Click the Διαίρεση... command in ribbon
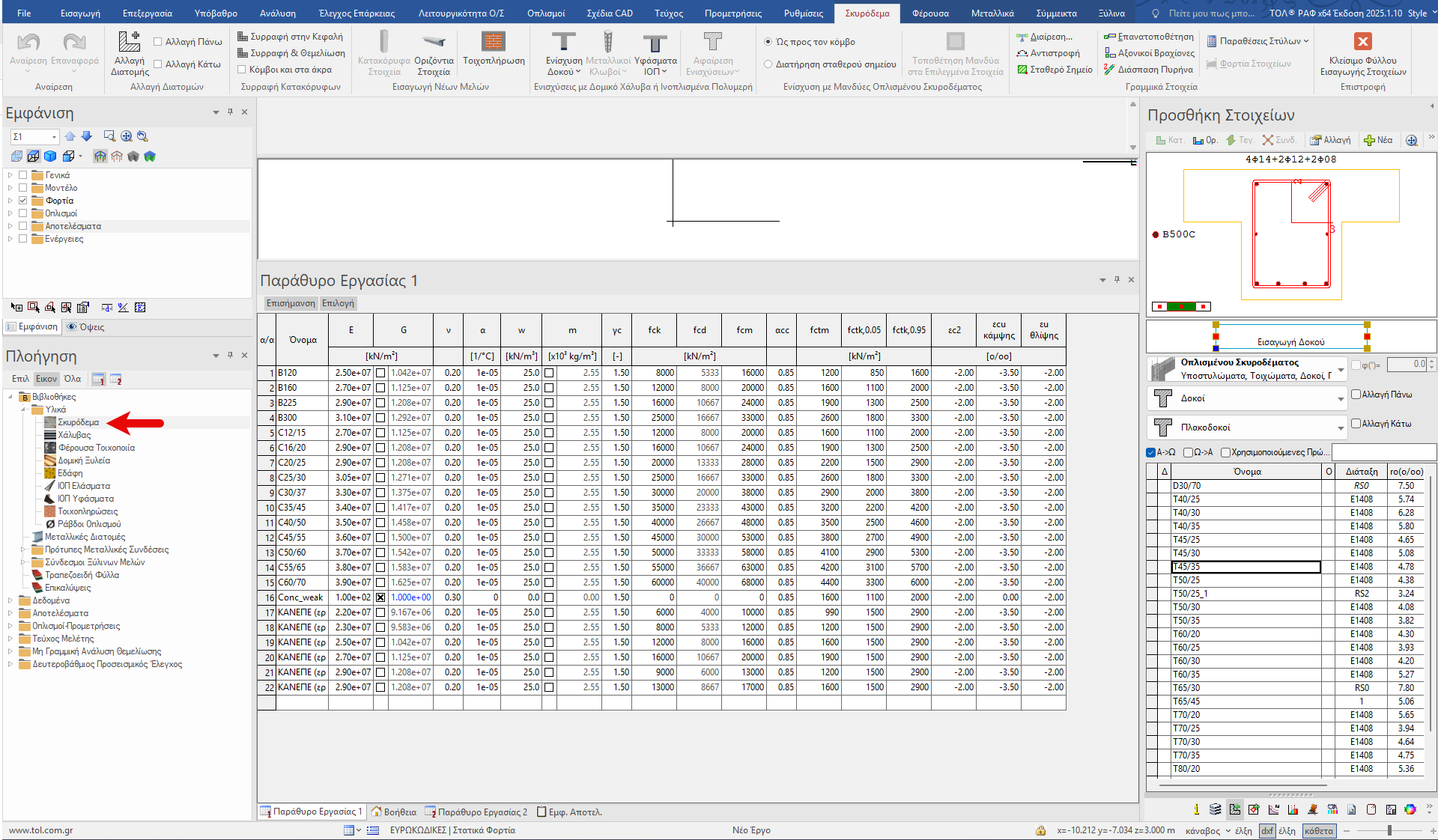 (x=1045, y=37)
